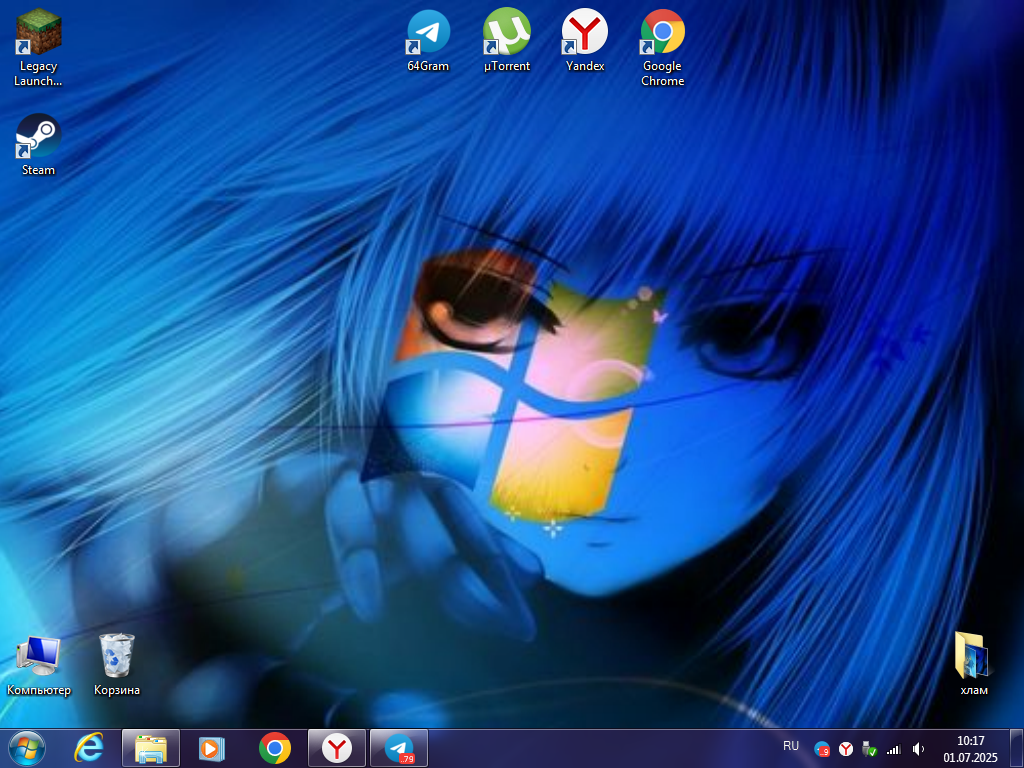1024x768 pixels.
Task: Click the Show desktop button at taskbar end
Action: 1016,748
